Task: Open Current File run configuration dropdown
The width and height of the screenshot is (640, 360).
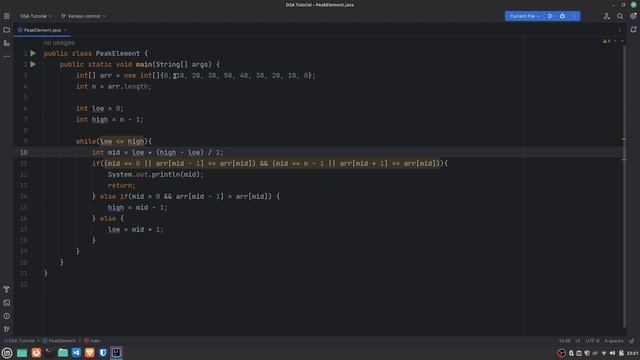Action: click(524, 16)
